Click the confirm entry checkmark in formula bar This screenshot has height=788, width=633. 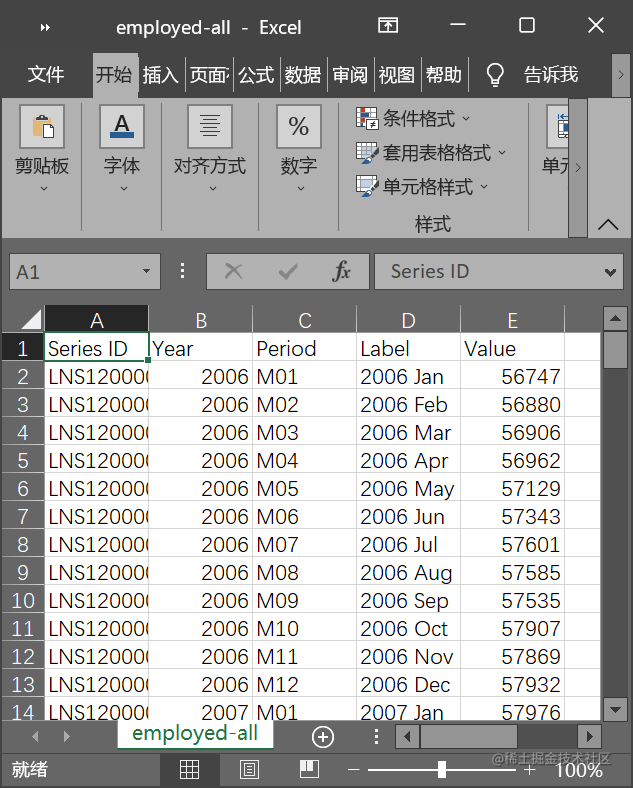click(x=288, y=271)
